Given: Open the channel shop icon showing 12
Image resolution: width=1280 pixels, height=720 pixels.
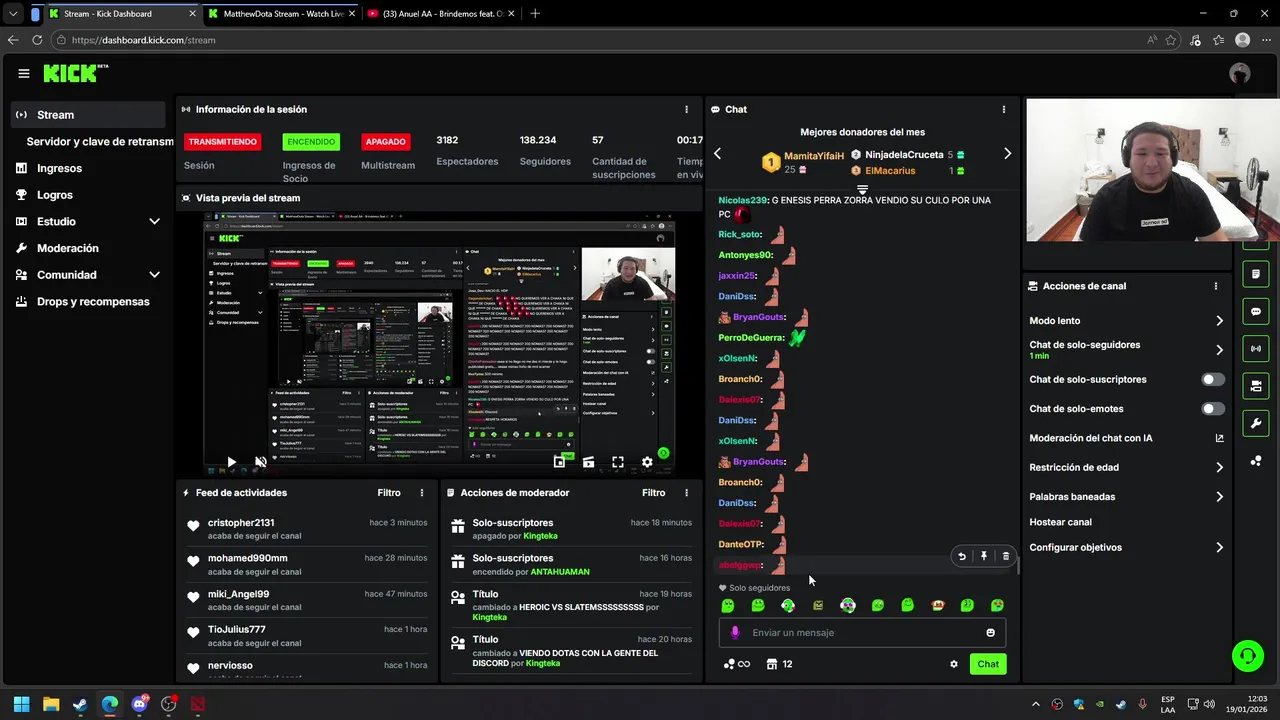Looking at the screenshot, I should pos(779,664).
